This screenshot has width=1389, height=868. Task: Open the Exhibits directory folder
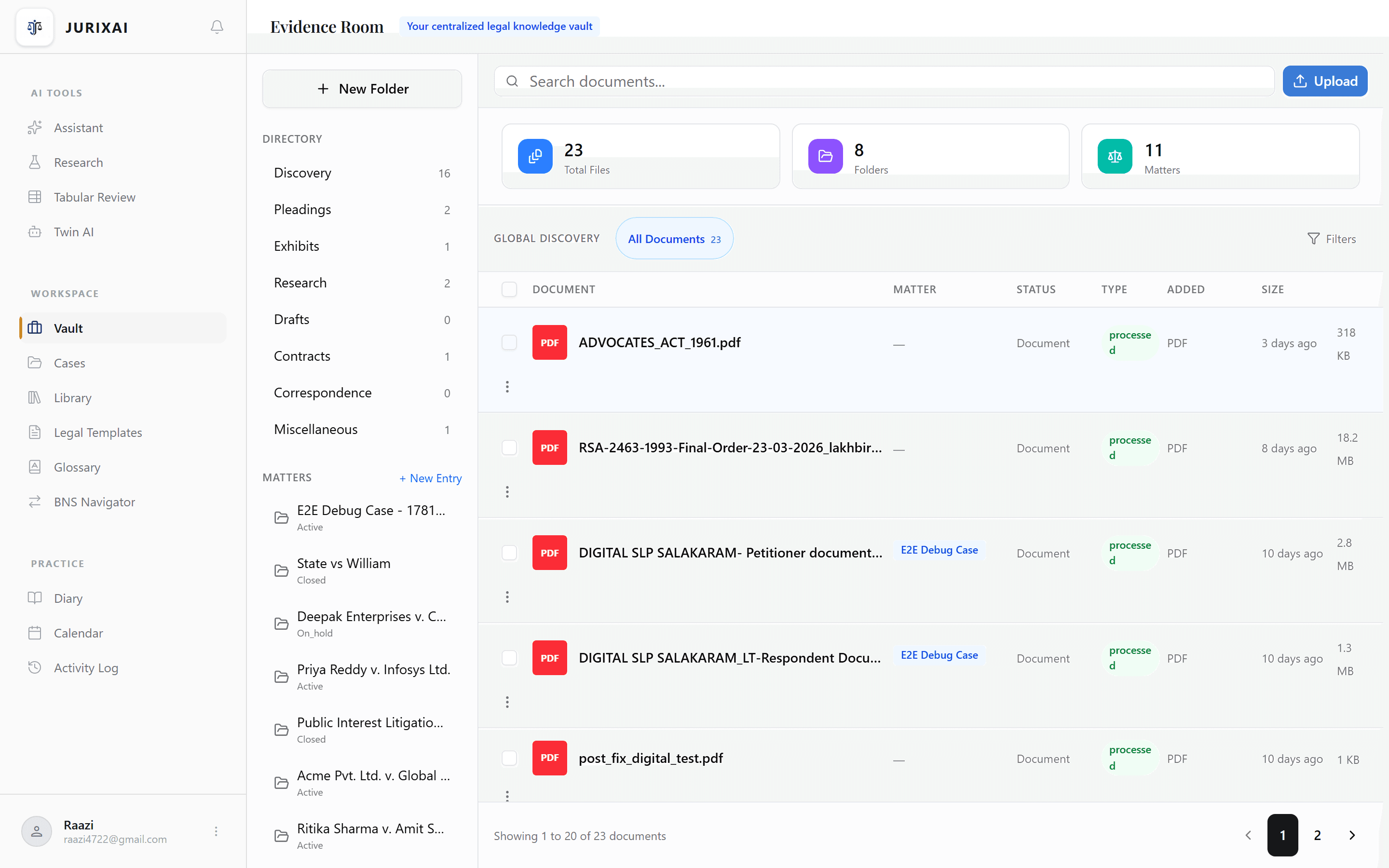point(362,246)
